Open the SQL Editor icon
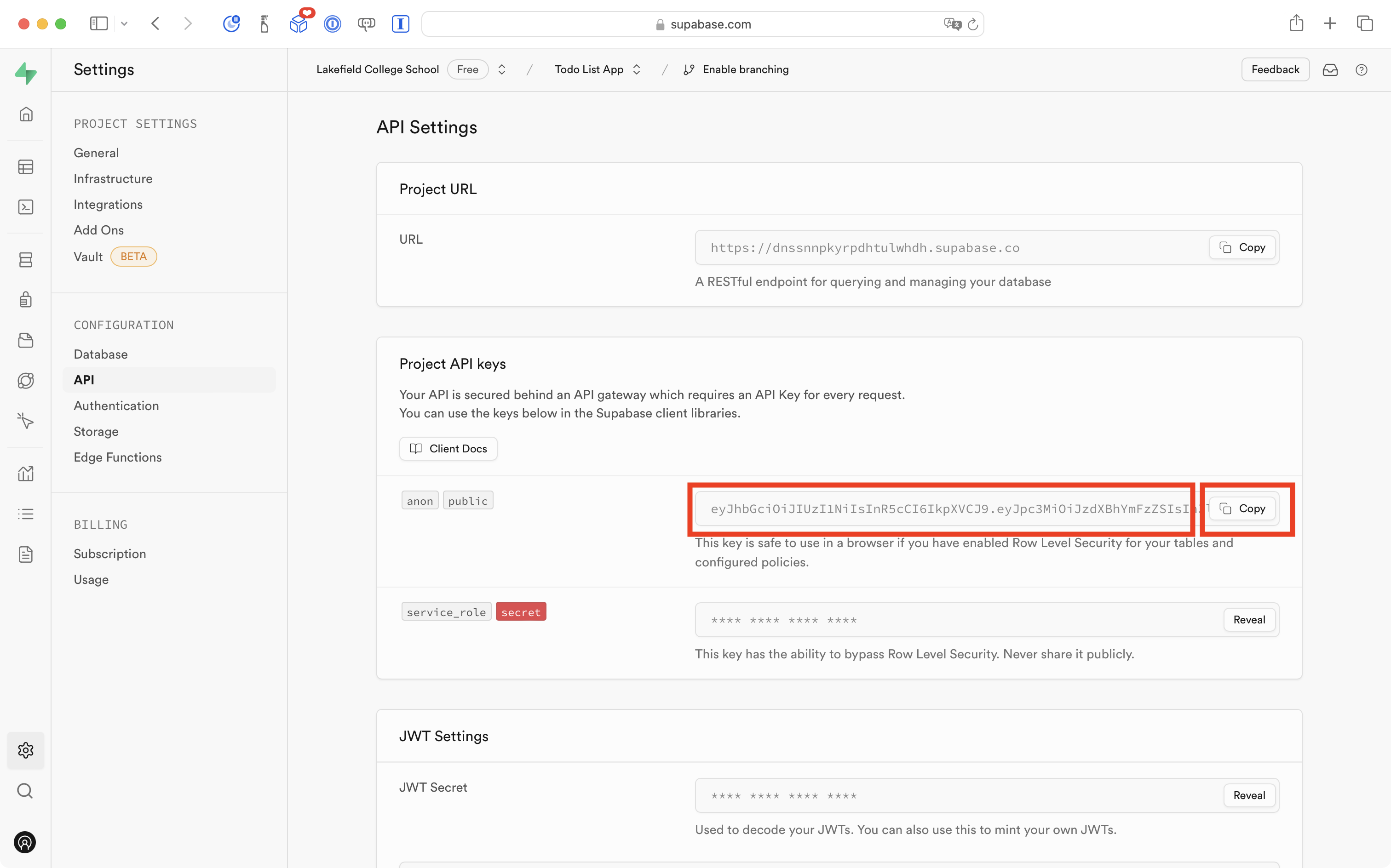This screenshot has height=868, width=1391. [26, 207]
